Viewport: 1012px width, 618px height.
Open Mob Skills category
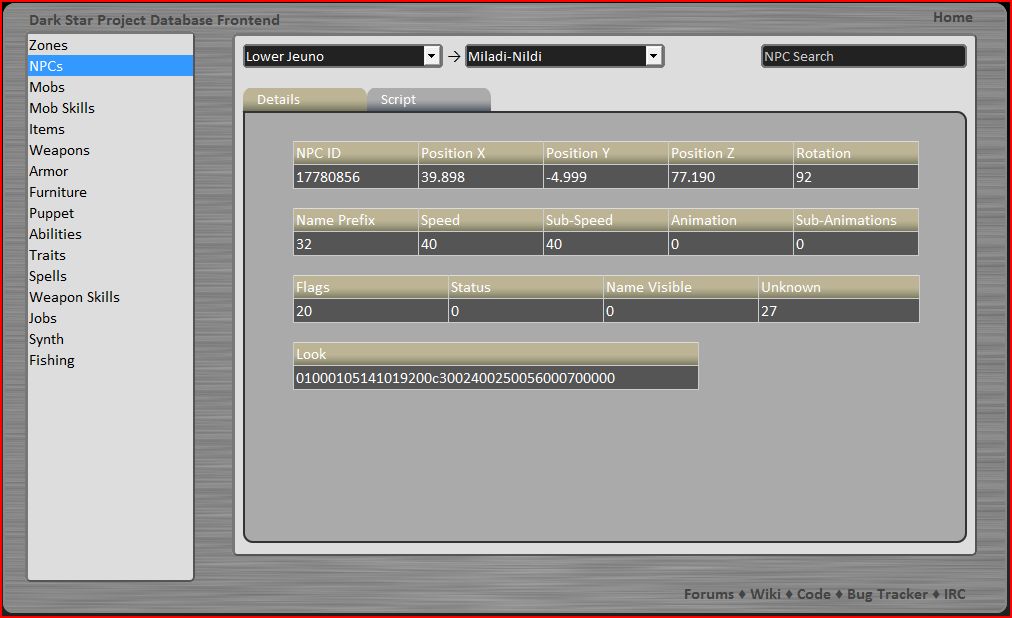(62, 108)
